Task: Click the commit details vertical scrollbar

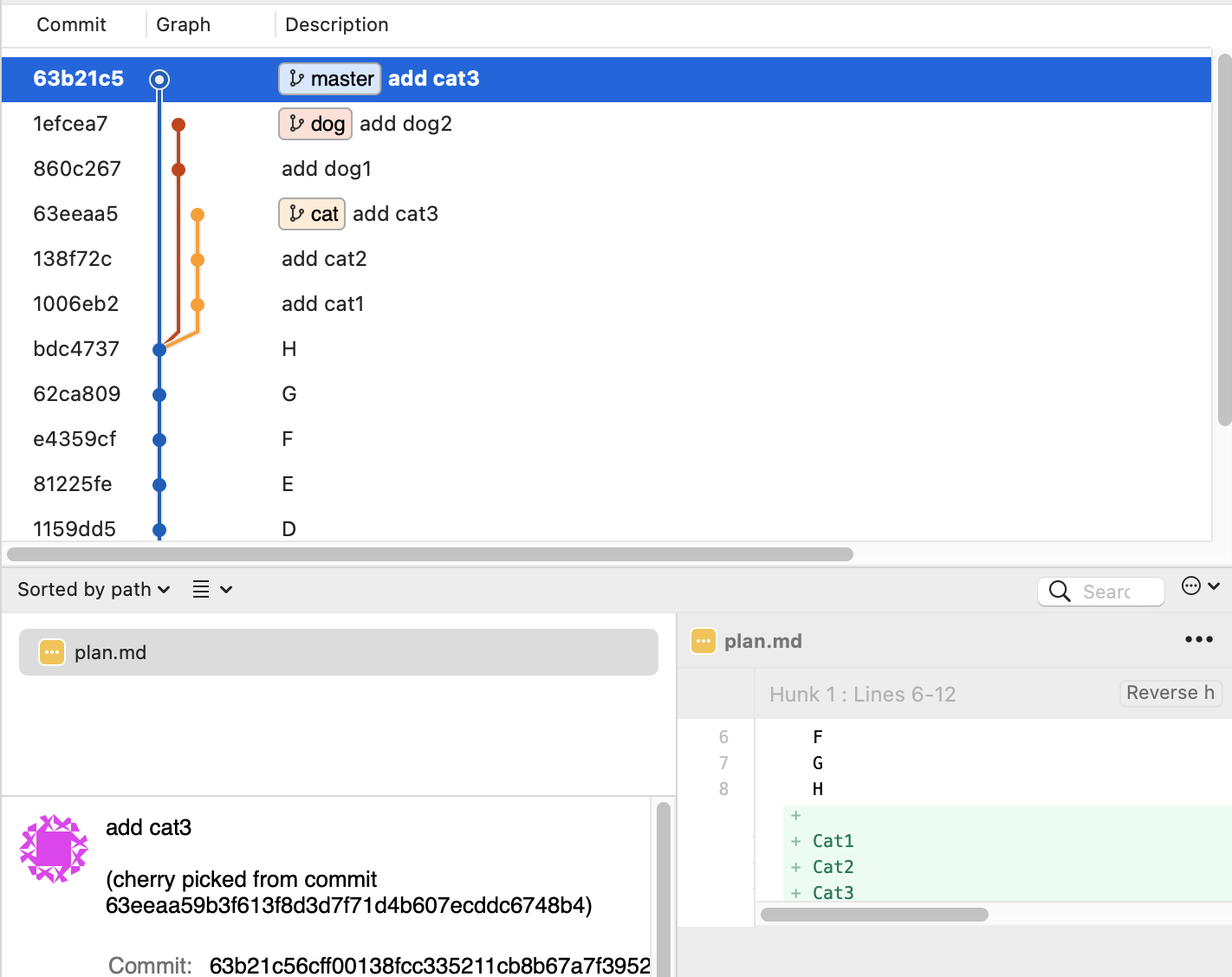Action: point(664,890)
